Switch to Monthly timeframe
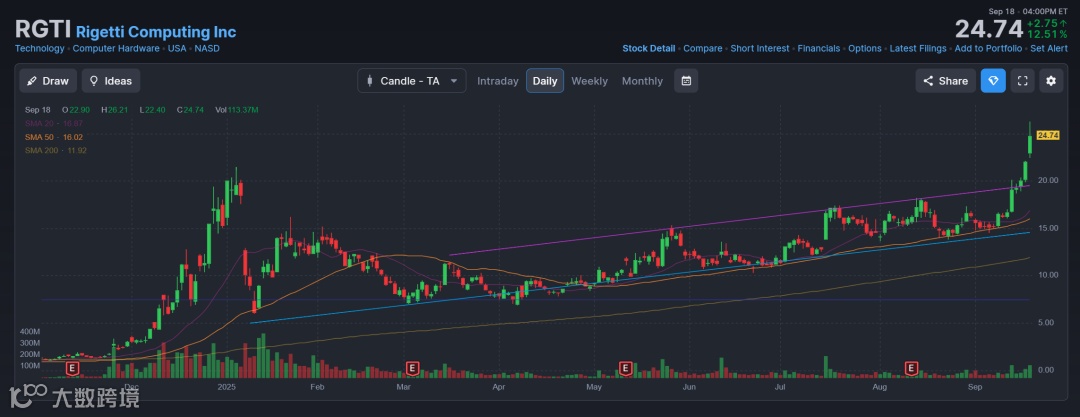 tap(642, 81)
